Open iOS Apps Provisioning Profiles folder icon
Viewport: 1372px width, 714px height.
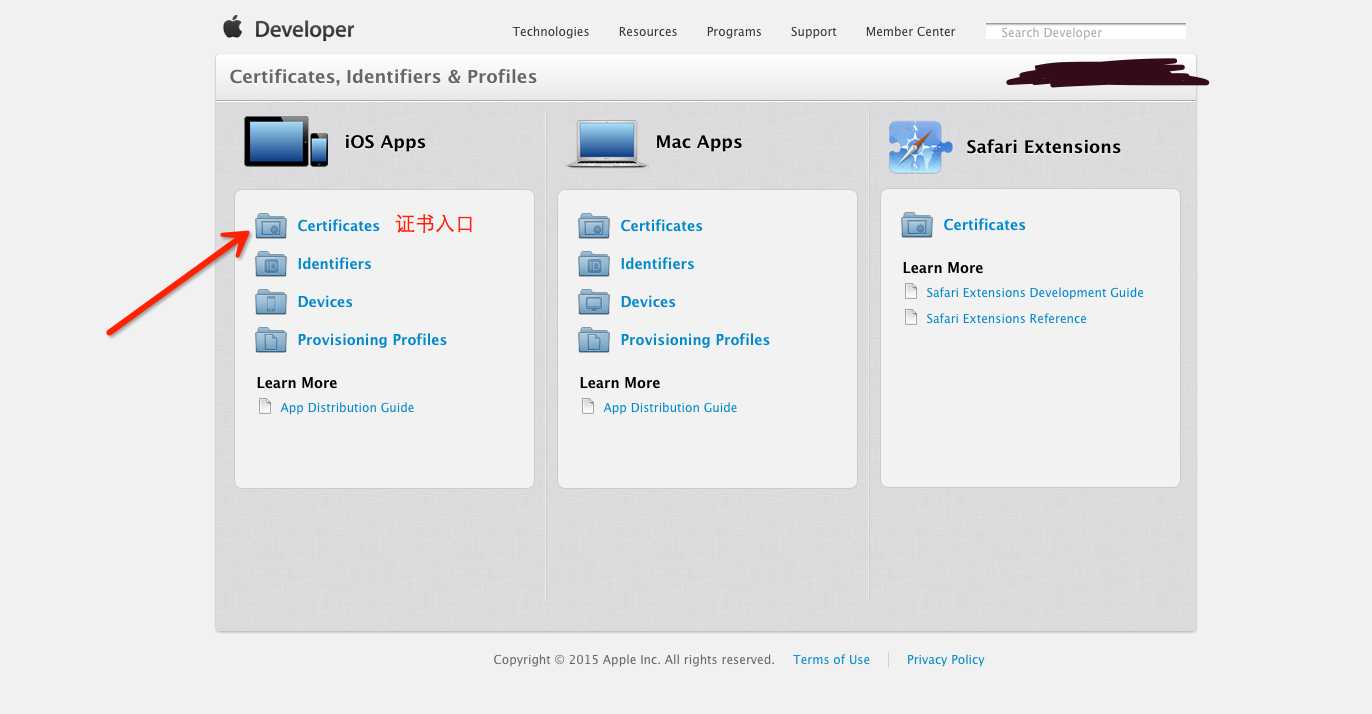tap(271, 340)
